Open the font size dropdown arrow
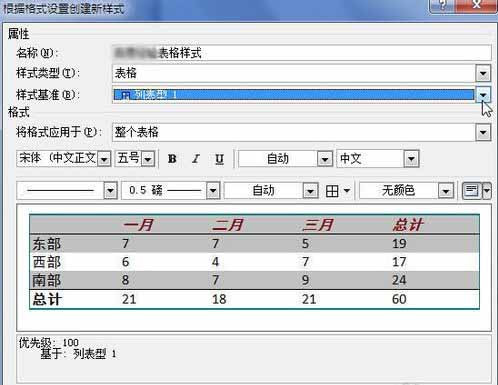Viewport: 498px width, 385px height. coord(148,159)
